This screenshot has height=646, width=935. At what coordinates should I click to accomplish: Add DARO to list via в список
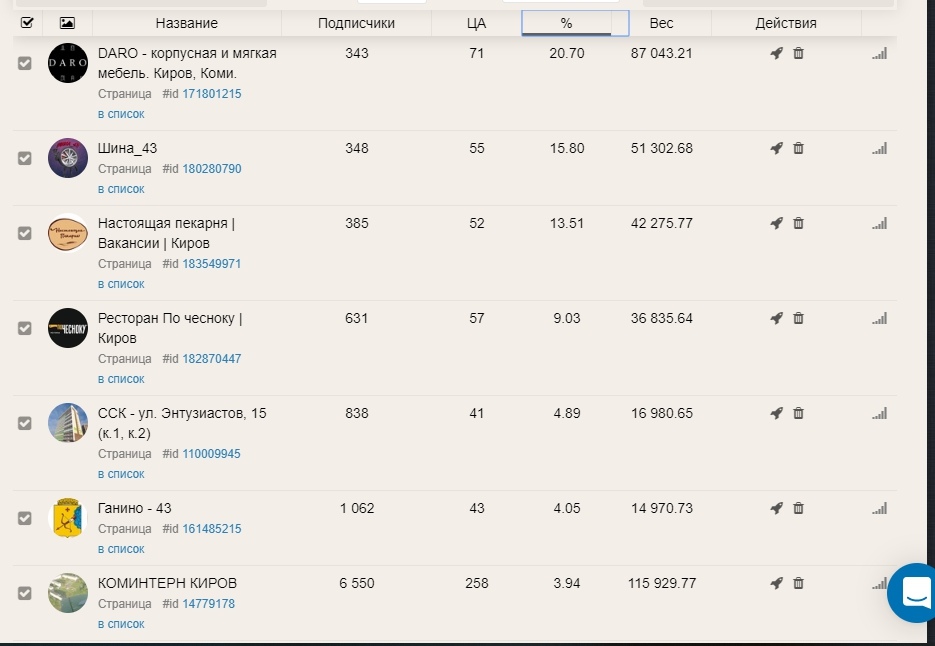click(121, 114)
